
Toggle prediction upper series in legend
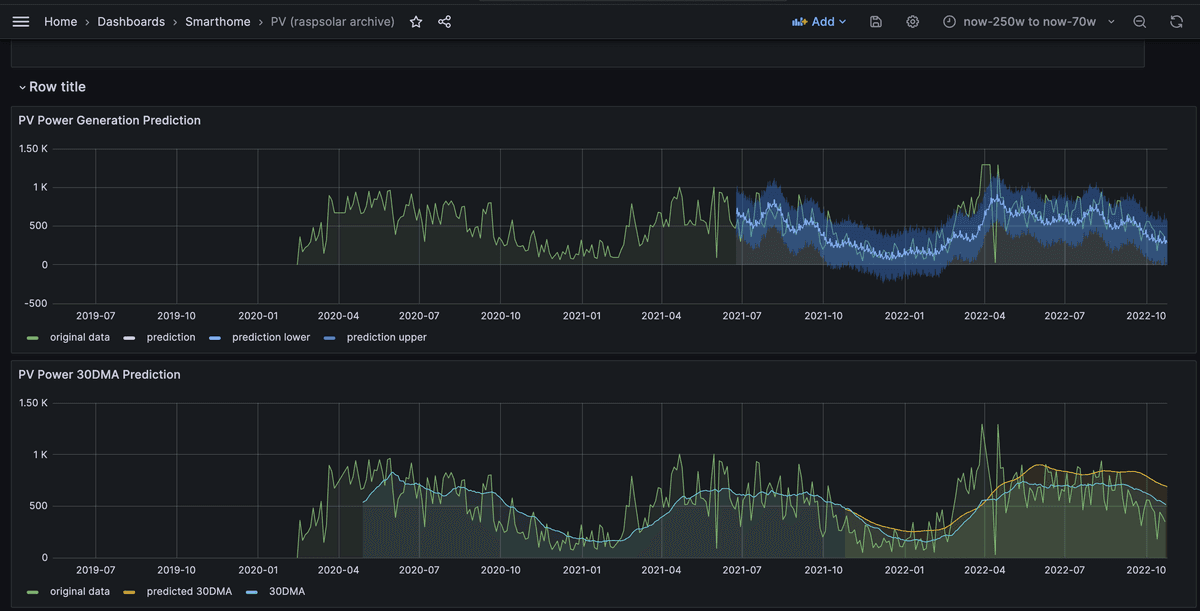click(x=386, y=337)
